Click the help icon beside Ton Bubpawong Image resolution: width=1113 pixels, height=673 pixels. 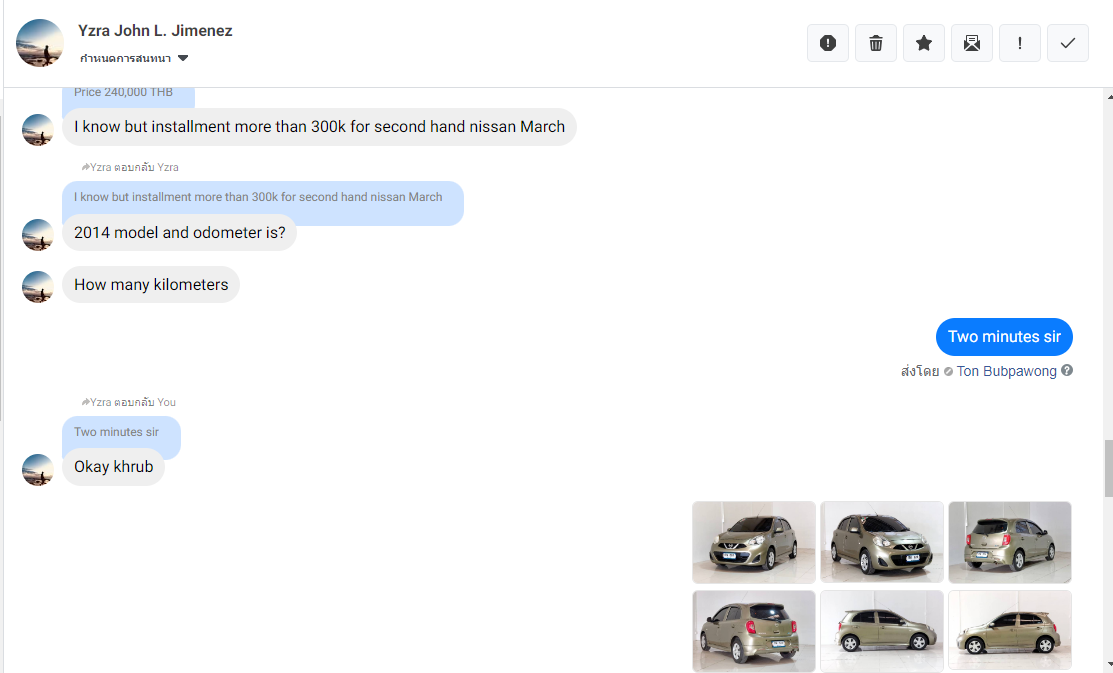(x=1067, y=371)
